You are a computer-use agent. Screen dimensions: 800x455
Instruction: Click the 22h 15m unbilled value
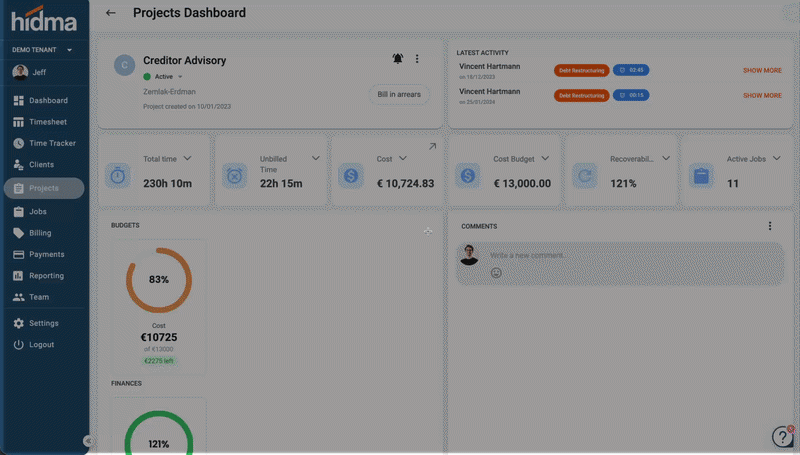coord(281,184)
